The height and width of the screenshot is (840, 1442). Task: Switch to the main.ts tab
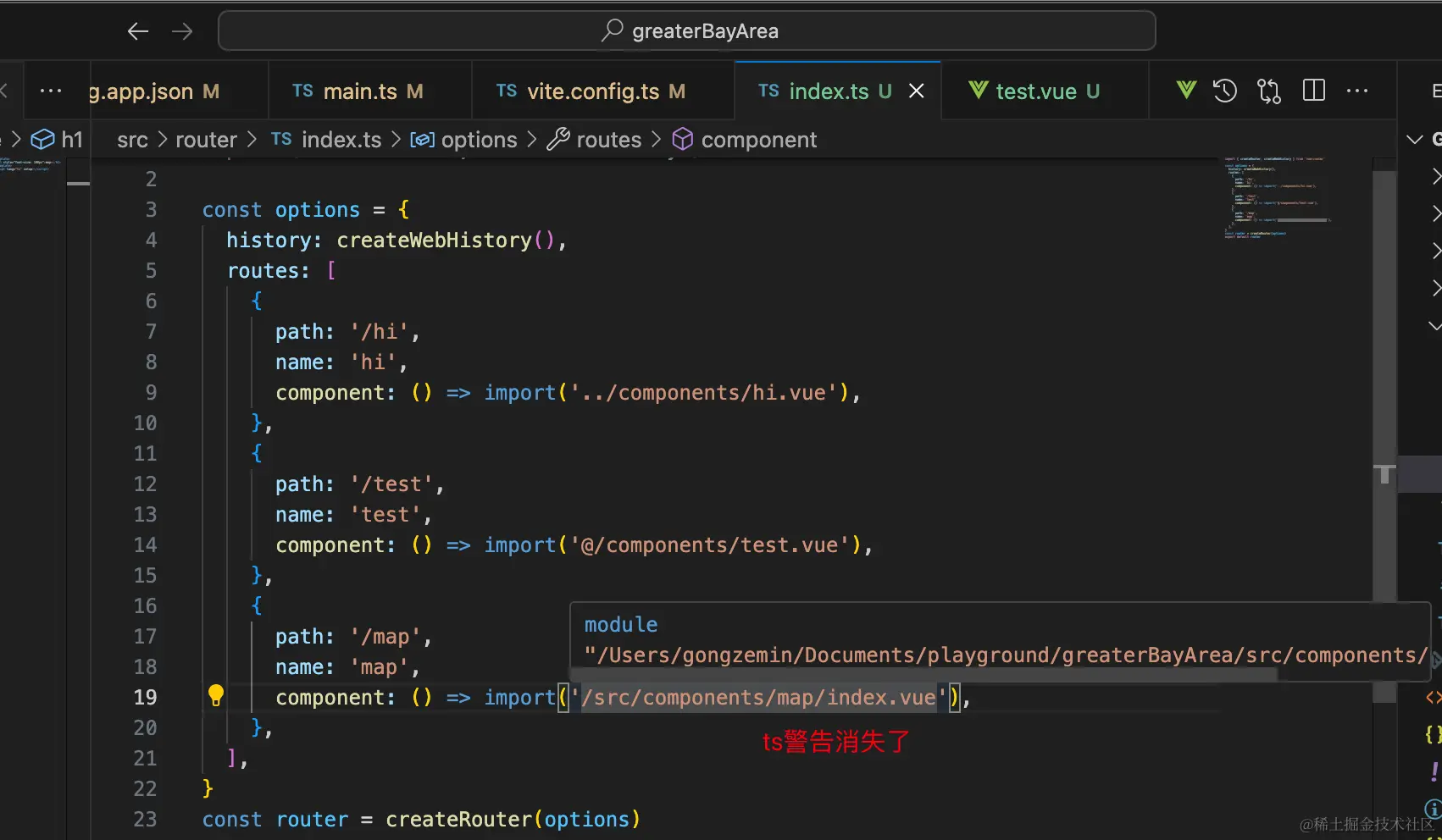click(369, 91)
